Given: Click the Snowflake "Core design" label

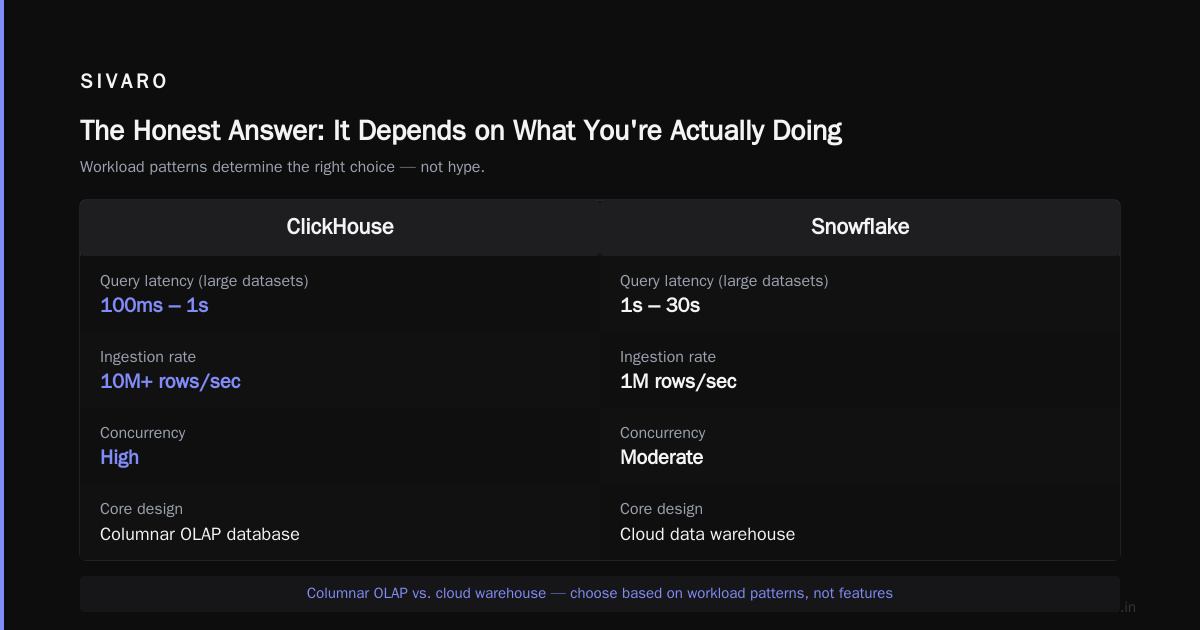Looking at the screenshot, I should 661,509.
